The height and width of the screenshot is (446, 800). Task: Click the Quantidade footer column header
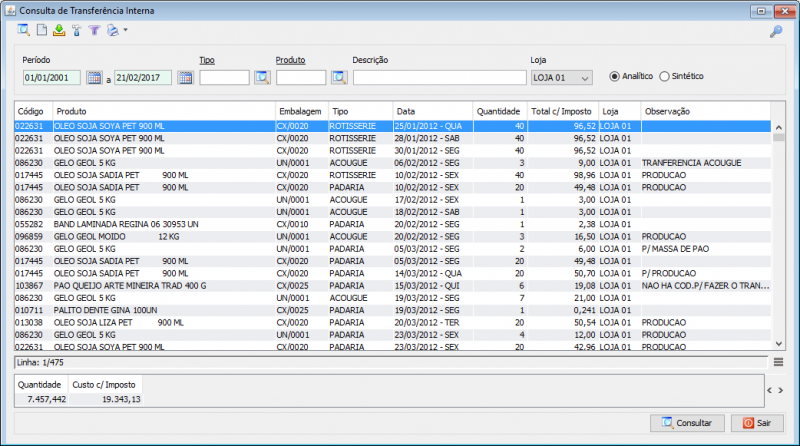point(39,385)
